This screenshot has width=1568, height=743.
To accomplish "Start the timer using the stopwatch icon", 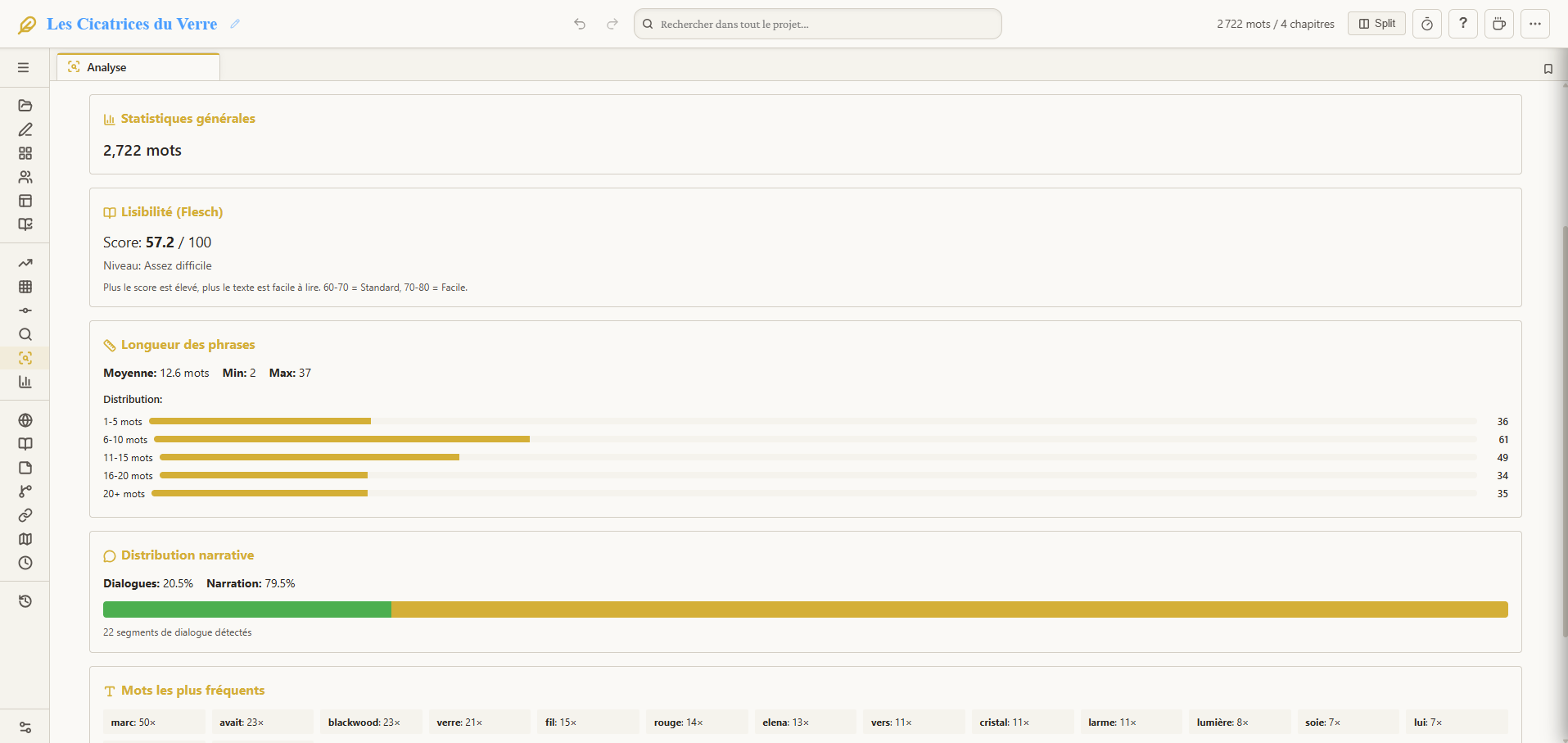I will (x=1426, y=24).
